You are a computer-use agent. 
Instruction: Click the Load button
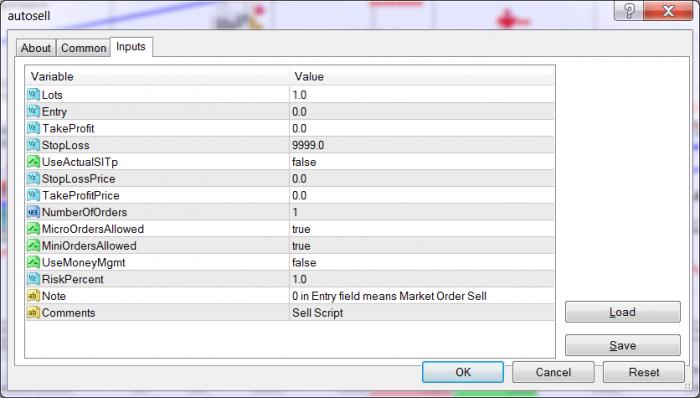623,312
